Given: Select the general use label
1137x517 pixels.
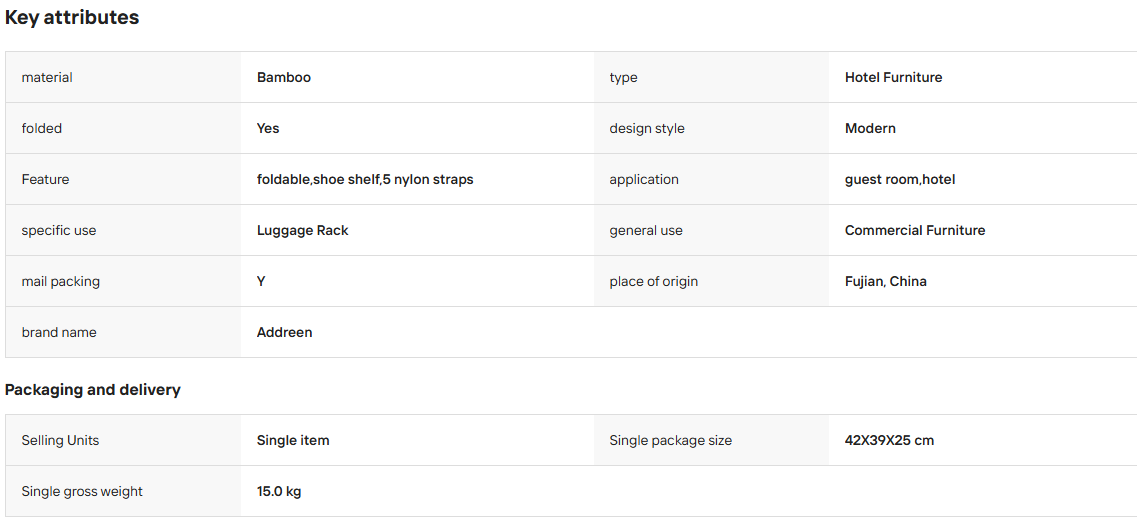Looking at the screenshot, I should (x=646, y=231).
